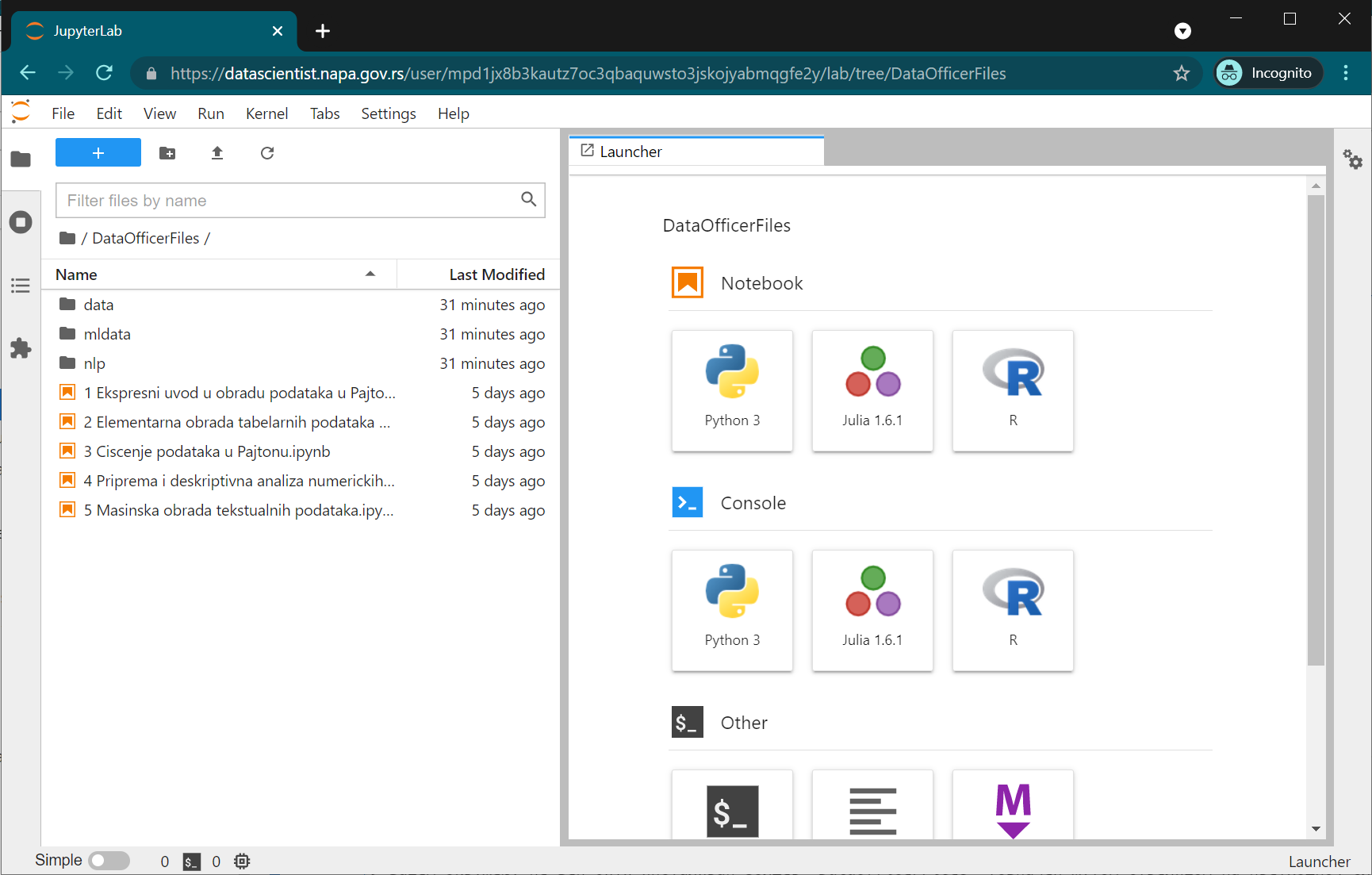
Task: Click the blue New Launcher button
Action: click(98, 153)
